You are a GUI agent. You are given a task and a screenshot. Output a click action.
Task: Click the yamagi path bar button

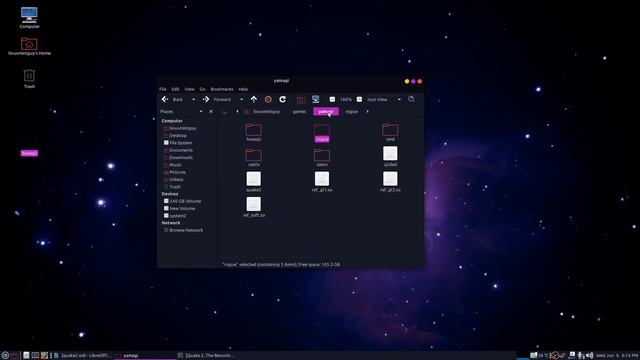[326, 111]
